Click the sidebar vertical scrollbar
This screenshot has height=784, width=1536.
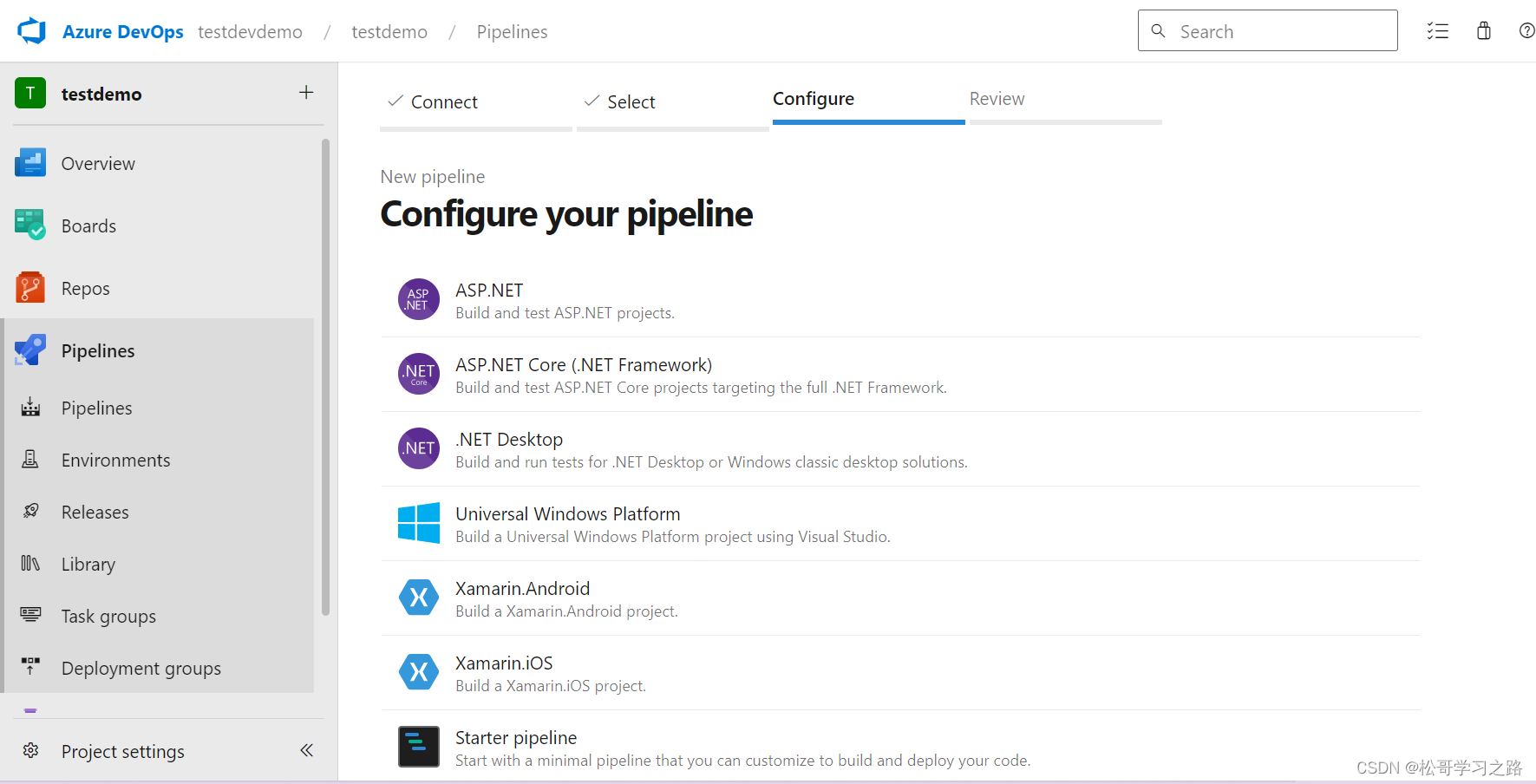click(x=325, y=377)
